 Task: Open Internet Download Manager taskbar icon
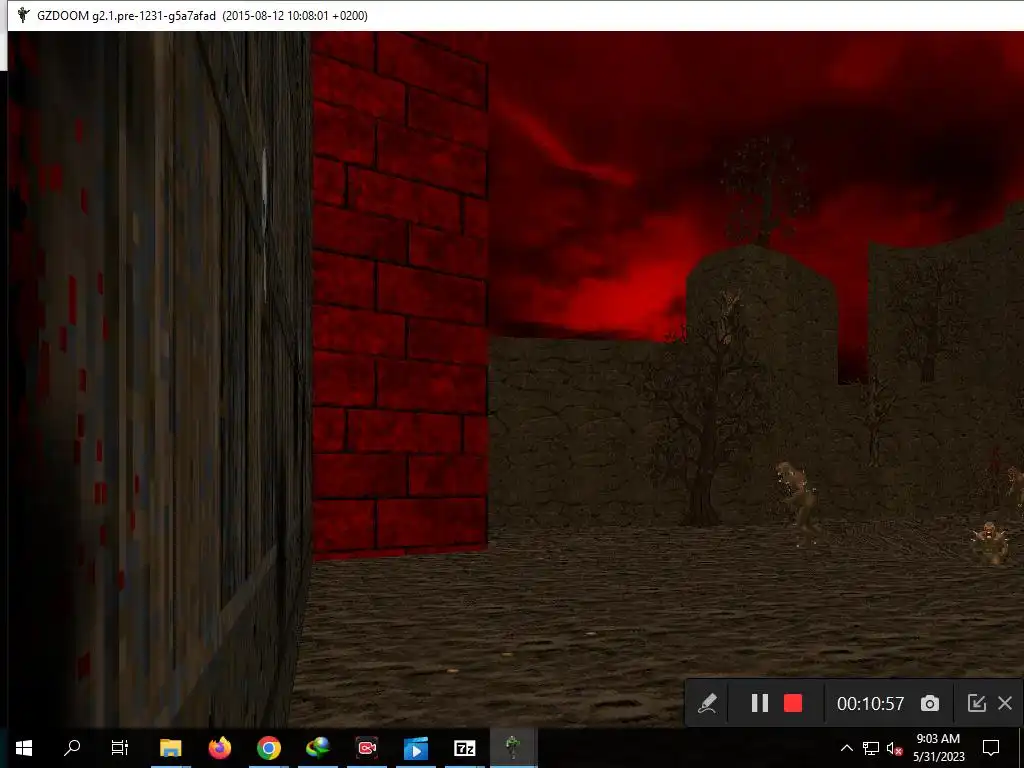(x=317, y=748)
